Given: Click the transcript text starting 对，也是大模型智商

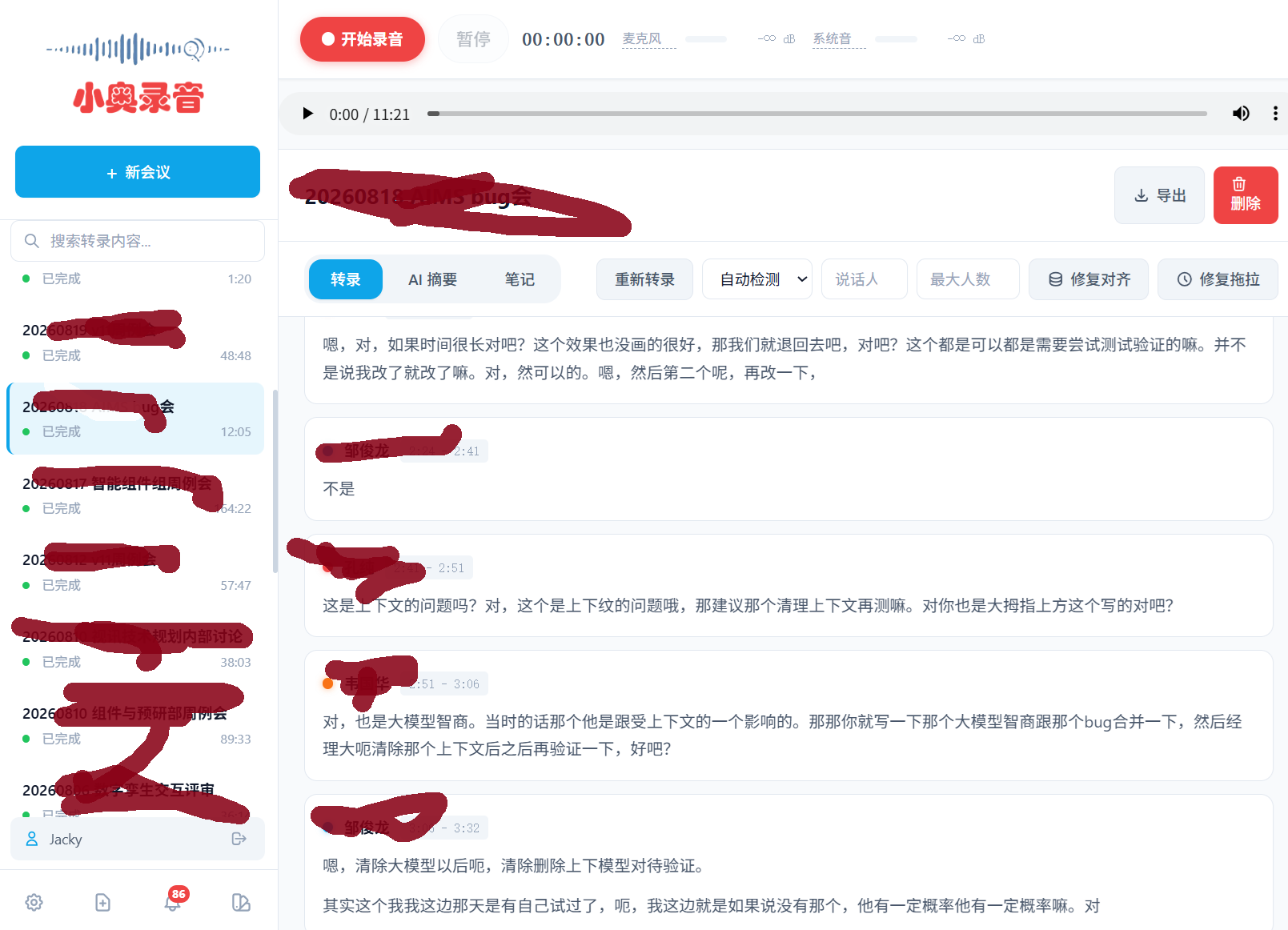Looking at the screenshot, I should pos(782,736).
